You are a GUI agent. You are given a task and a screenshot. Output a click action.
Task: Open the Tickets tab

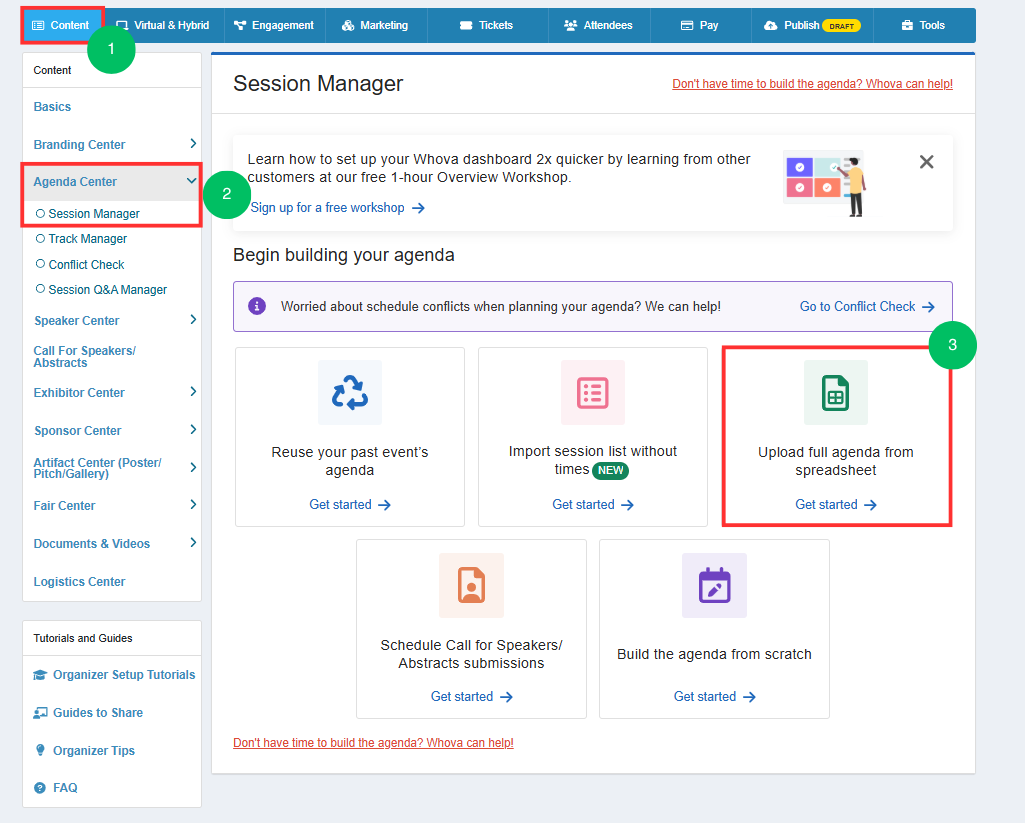coord(487,25)
